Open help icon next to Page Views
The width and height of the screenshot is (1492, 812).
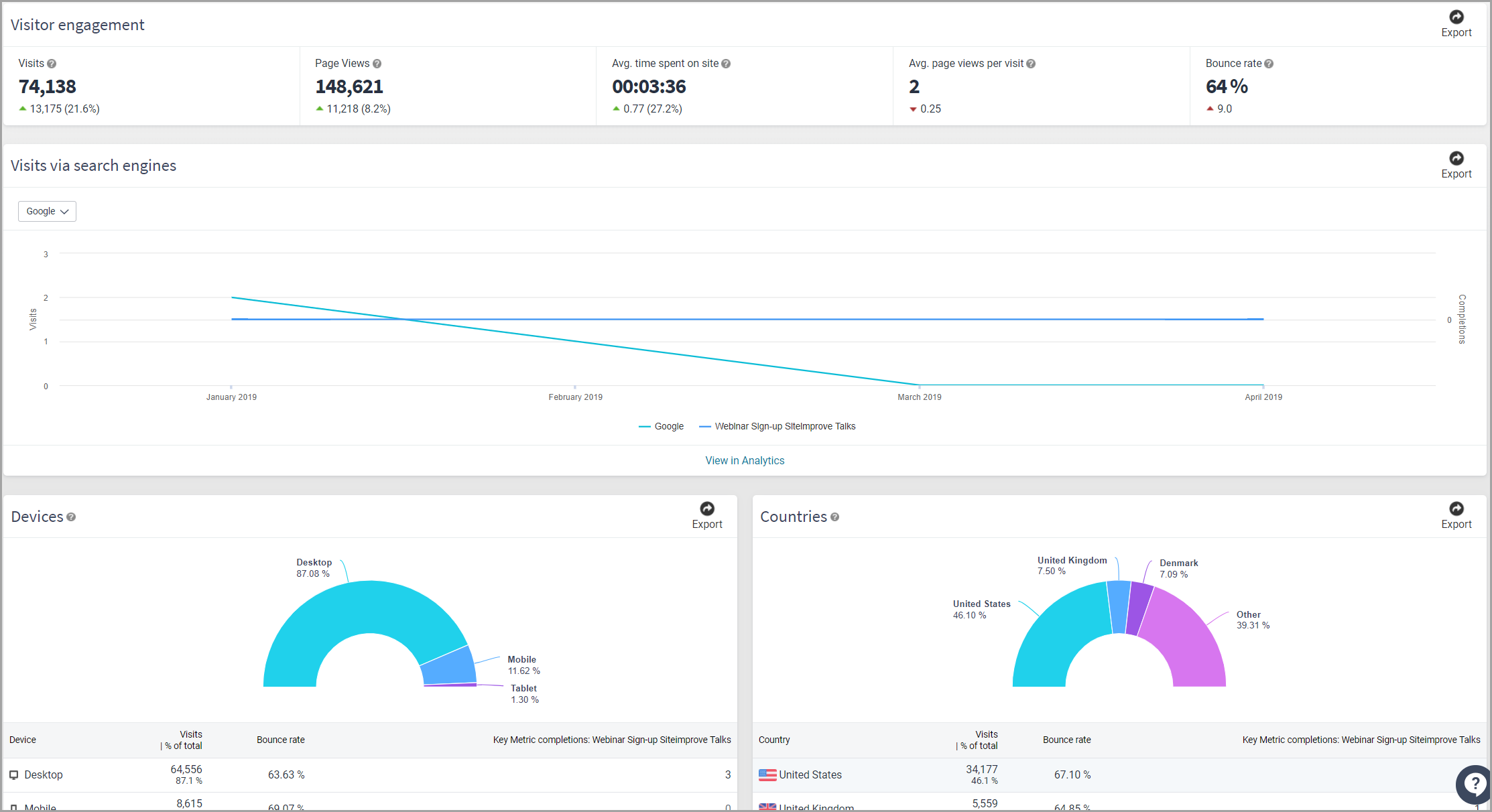pyautogui.click(x=377, y=64)
